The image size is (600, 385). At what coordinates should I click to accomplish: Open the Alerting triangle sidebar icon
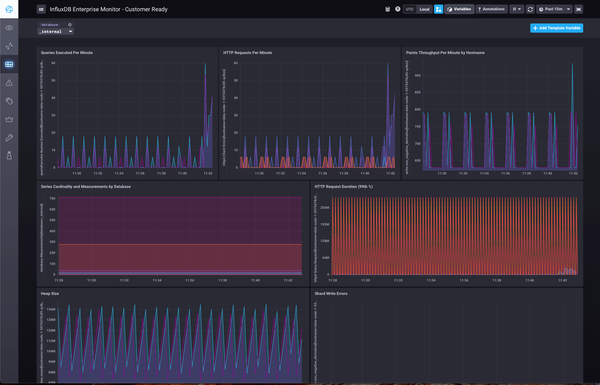[9, 83]
